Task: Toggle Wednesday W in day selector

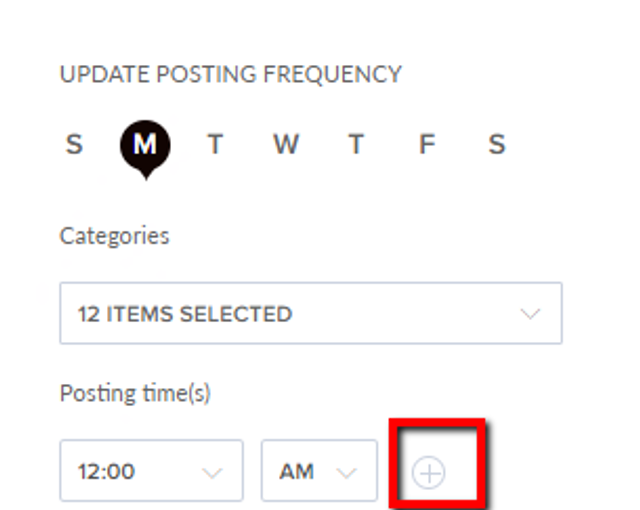Action: tap(286, 144)
